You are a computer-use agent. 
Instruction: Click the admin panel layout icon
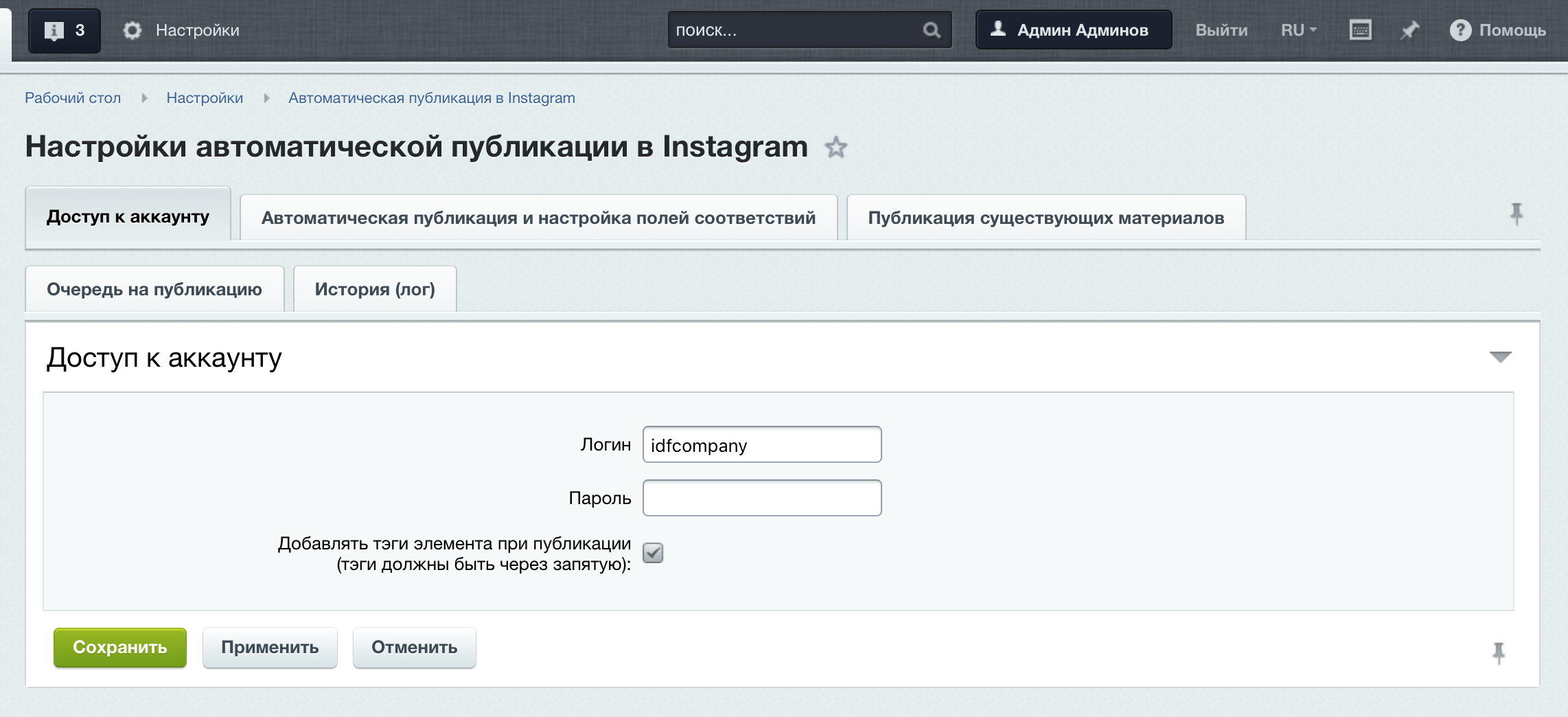point(1361,30)
